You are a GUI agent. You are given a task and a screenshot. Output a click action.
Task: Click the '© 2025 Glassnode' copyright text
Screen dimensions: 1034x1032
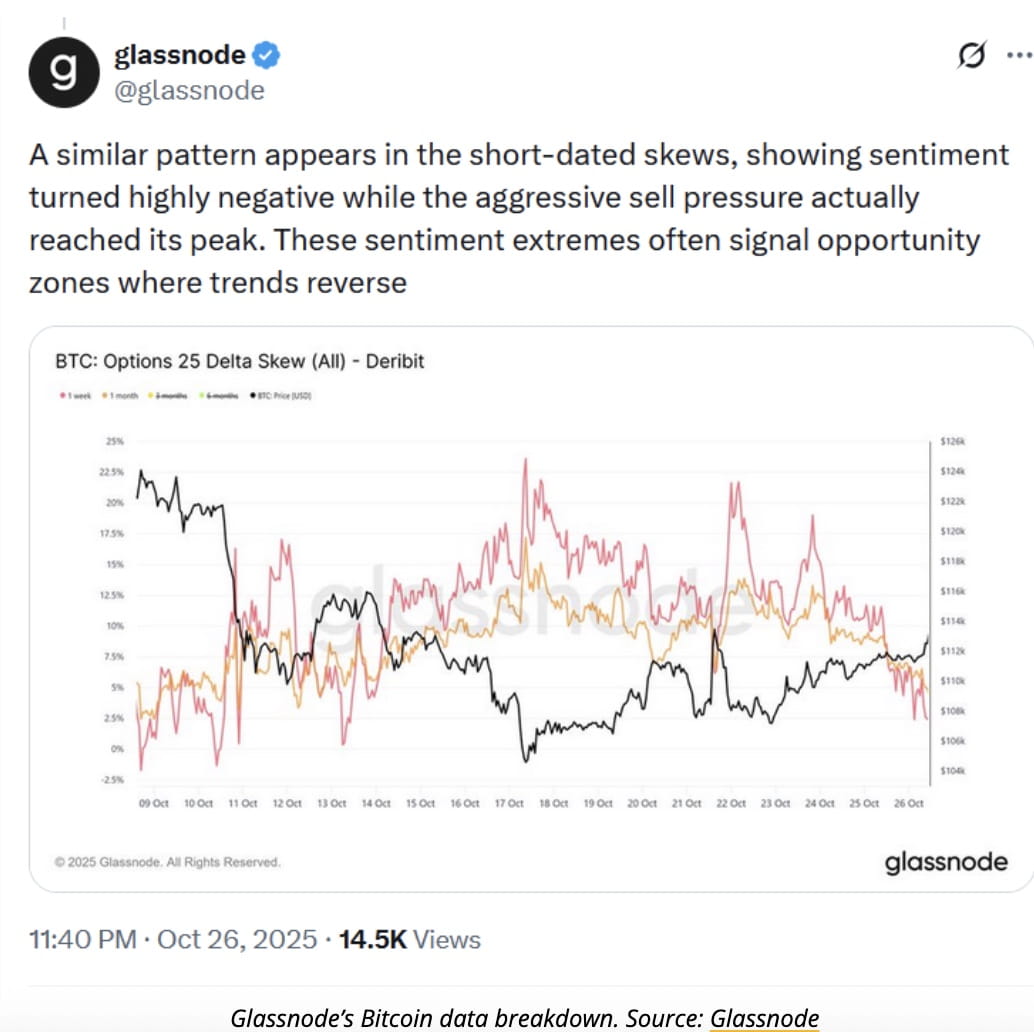coord(167,859)
